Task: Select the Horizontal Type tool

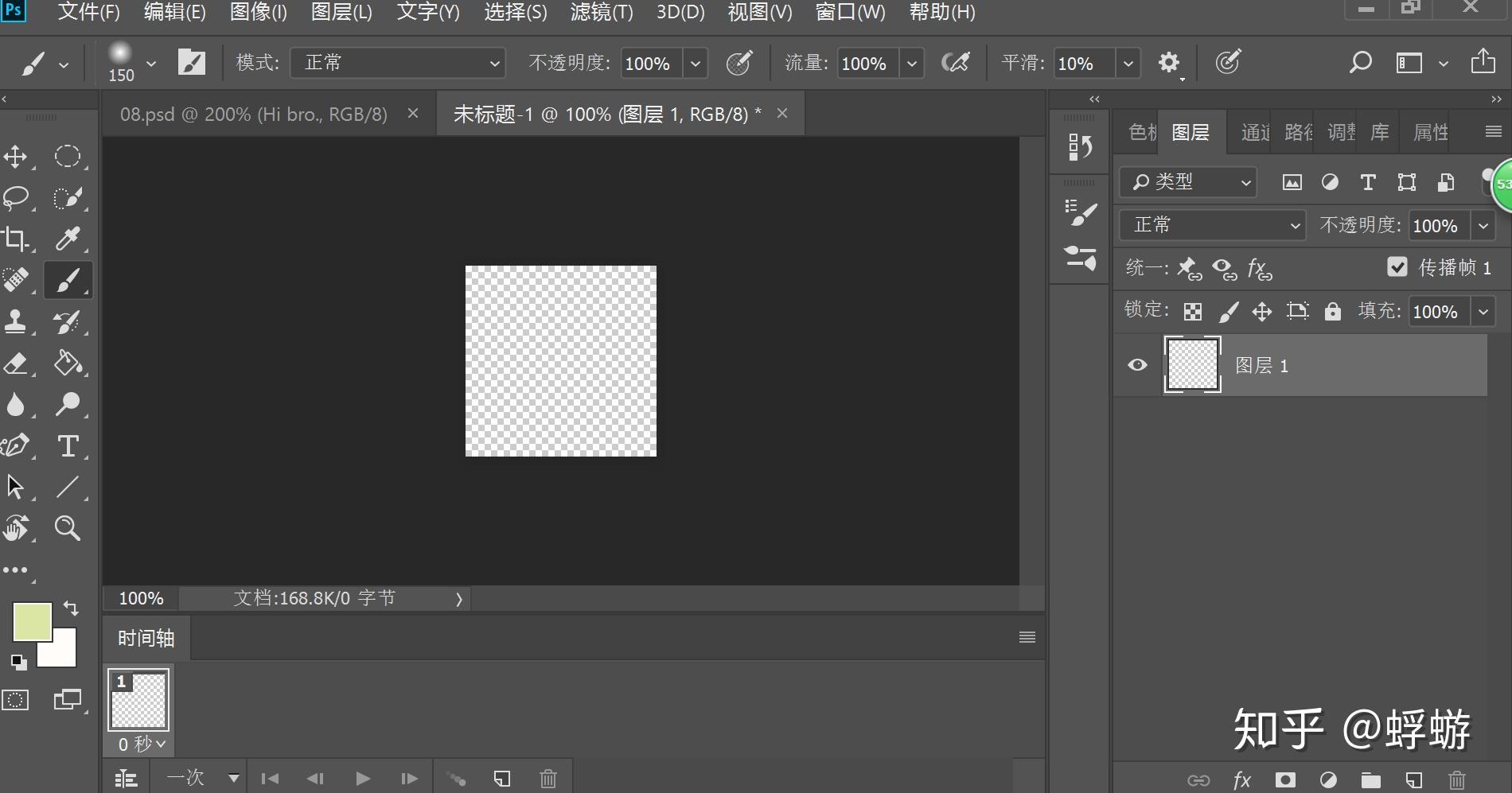Action: 68,446
